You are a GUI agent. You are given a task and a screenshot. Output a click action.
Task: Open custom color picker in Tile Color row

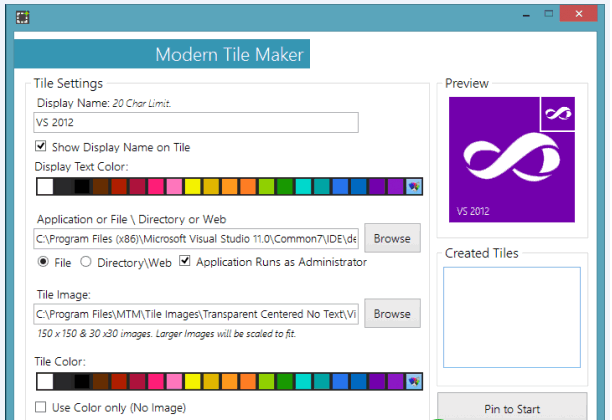pos(414,381)
